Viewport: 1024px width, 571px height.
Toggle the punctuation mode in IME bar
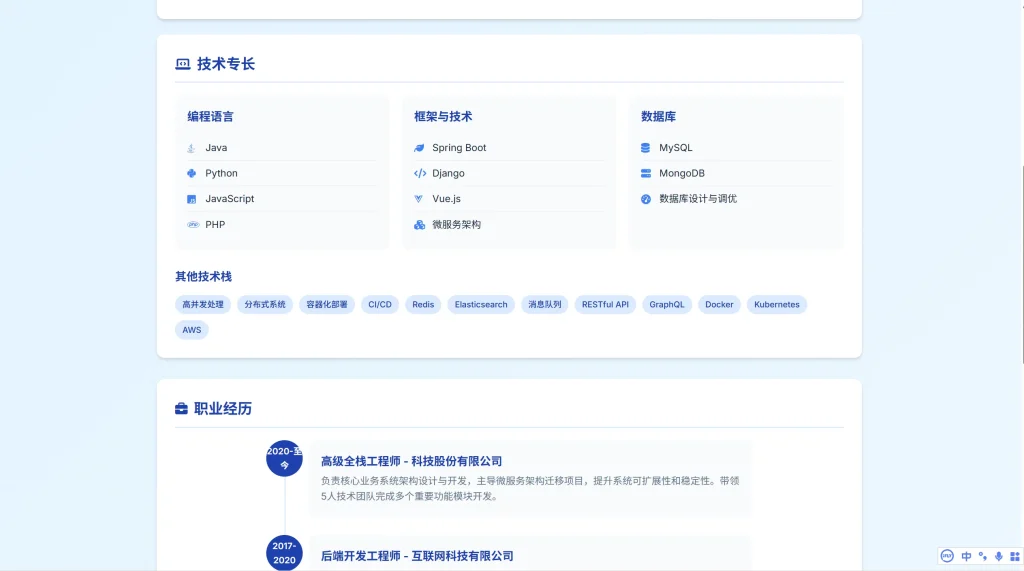coord(983,556)
